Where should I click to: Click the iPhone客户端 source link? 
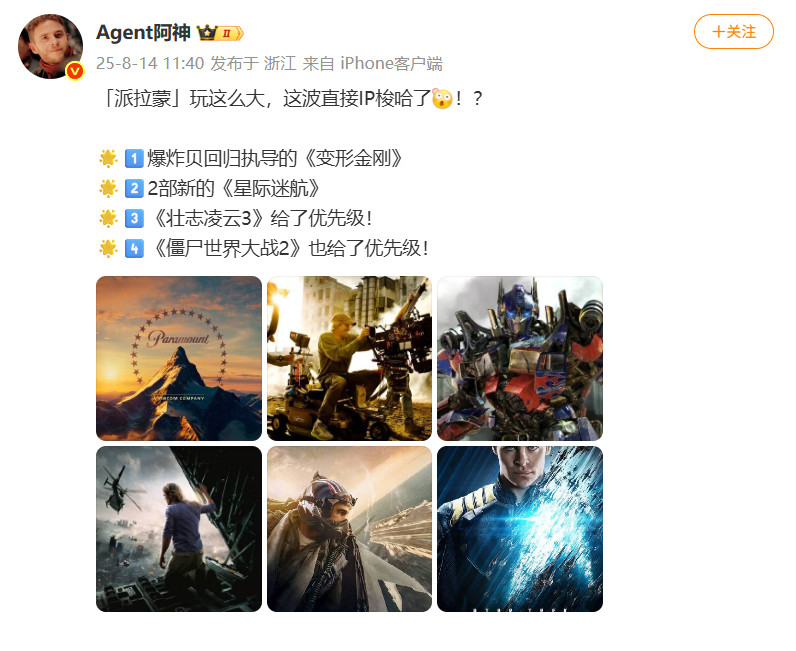coord(391,63)
